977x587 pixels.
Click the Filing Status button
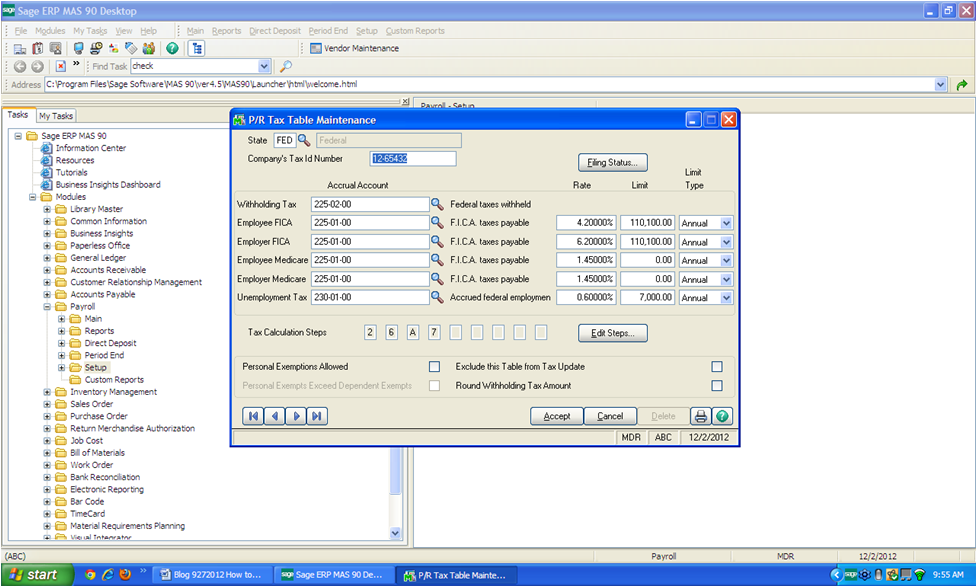point(612,162)
